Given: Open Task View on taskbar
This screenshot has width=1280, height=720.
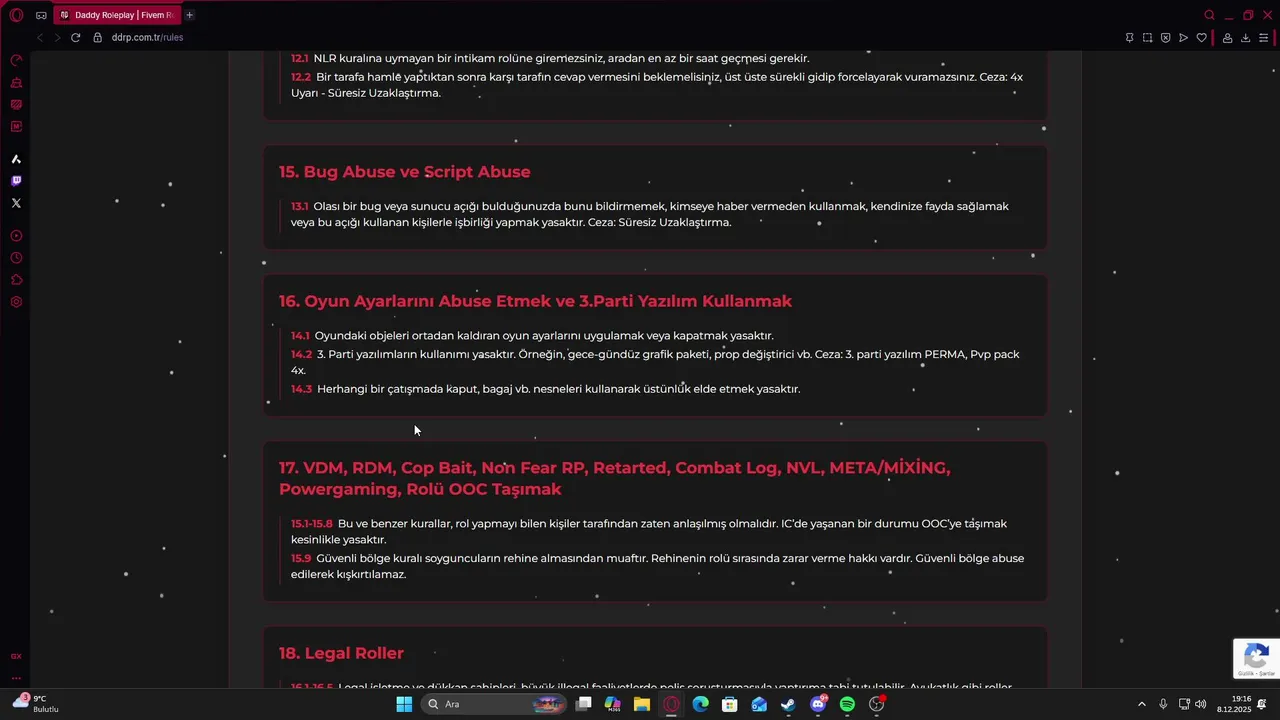Looking at the screenshot, I should (x=584, y=704).
